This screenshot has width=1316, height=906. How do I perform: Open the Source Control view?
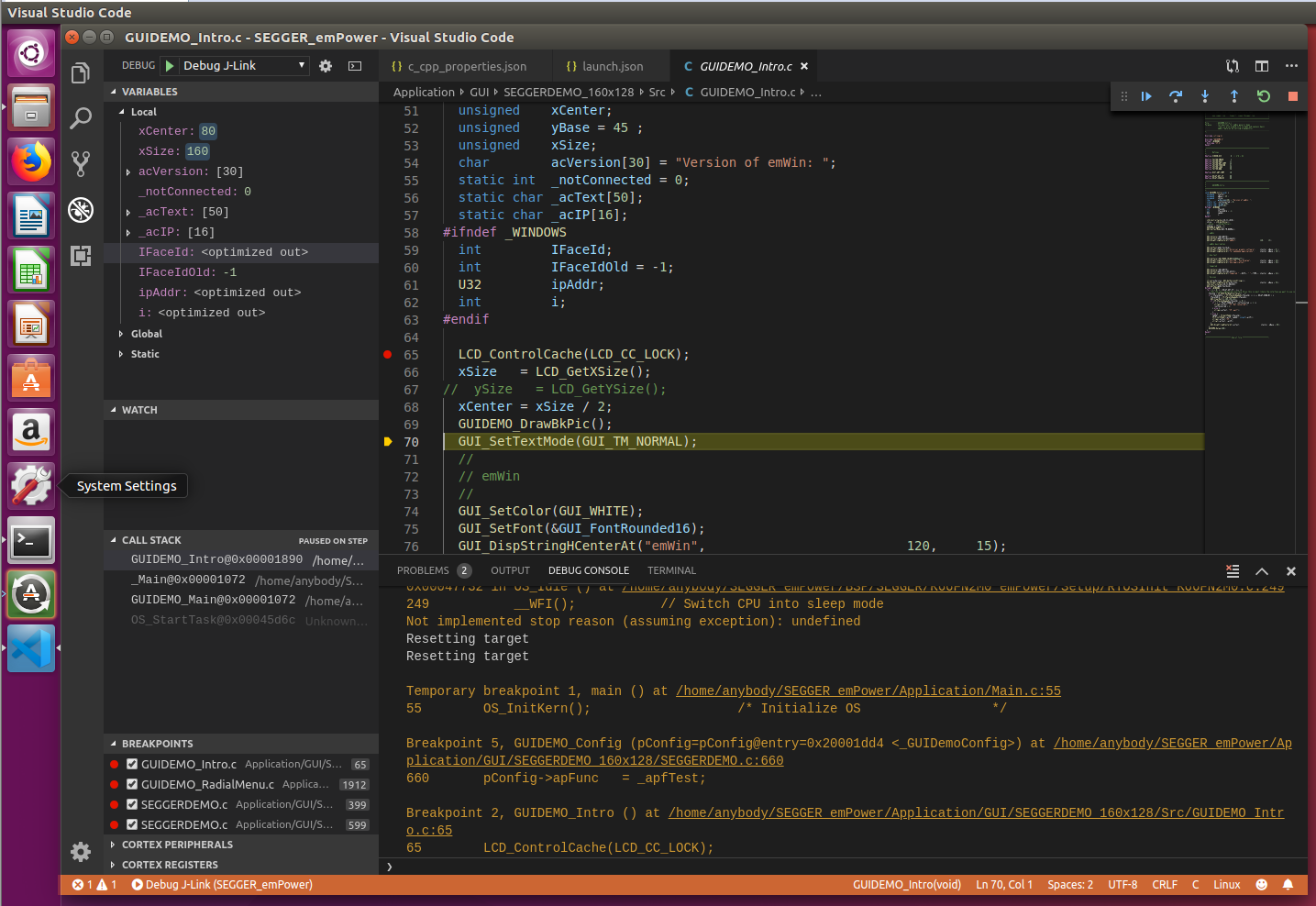click(81, 164)
